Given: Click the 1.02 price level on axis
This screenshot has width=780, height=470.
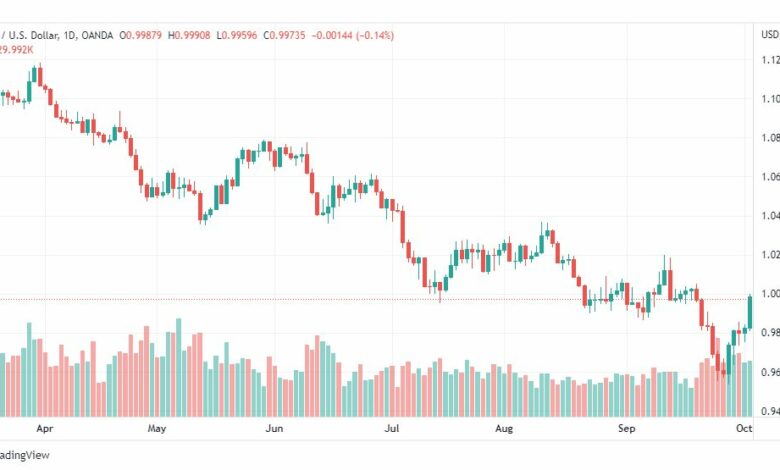Looking at the screenshot, I should tap(770, 255).
